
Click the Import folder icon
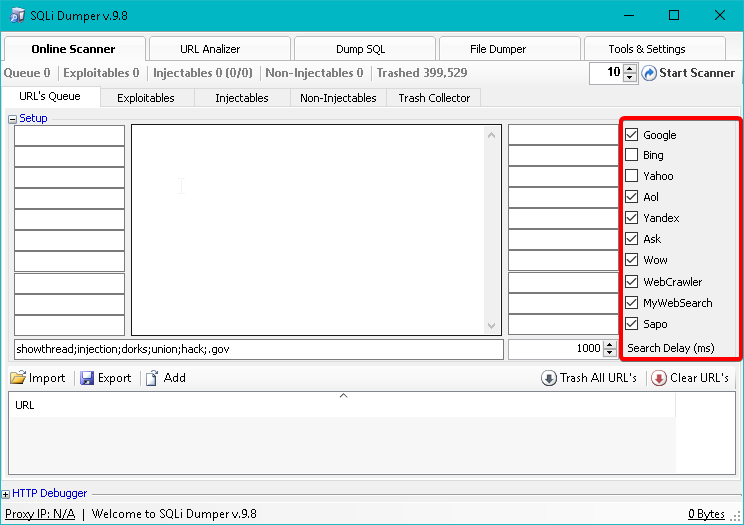(x=18, y=378)
